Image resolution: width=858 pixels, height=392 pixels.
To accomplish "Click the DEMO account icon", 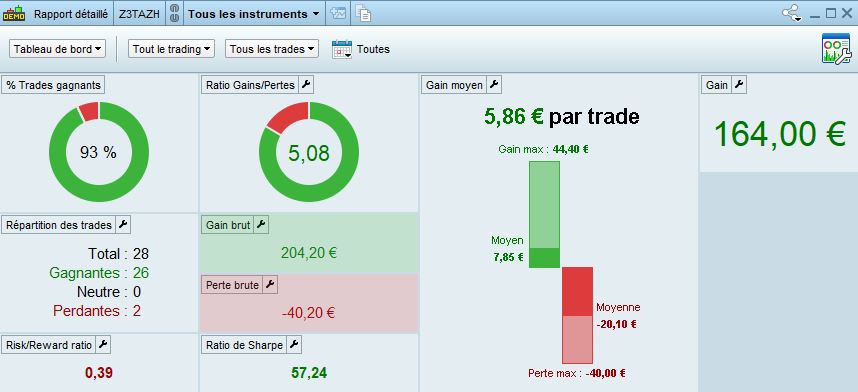I will (14, 13).
